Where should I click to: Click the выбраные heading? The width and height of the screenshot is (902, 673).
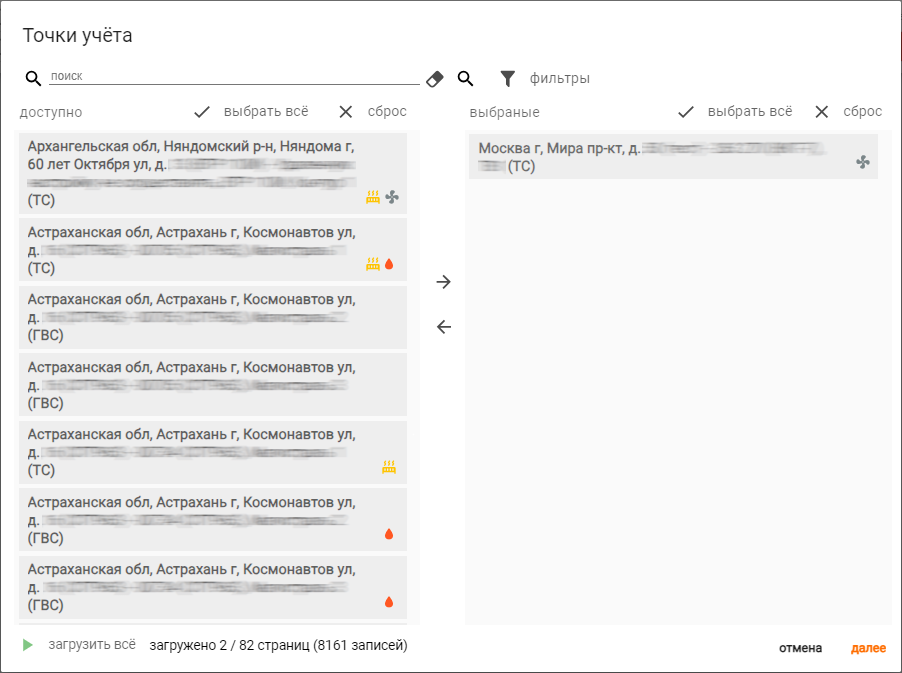pyautogui.click(x=504, y=112)
